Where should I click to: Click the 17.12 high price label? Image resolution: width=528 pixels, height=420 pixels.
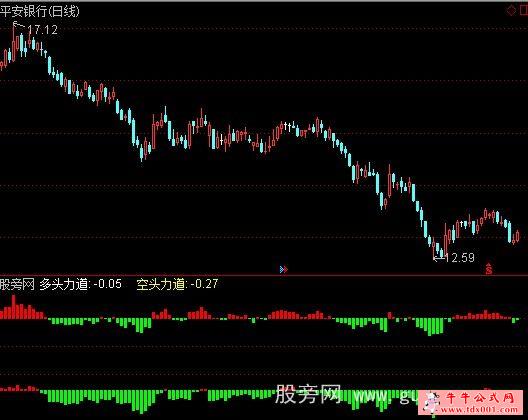[x=42, y=30]
